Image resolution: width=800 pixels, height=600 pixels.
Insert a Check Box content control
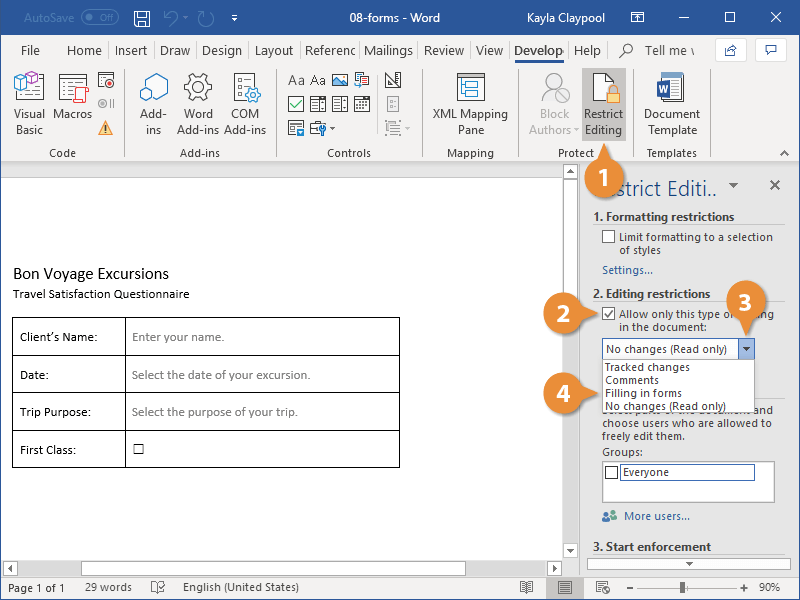pyautogui.click(x=296, y=104)
